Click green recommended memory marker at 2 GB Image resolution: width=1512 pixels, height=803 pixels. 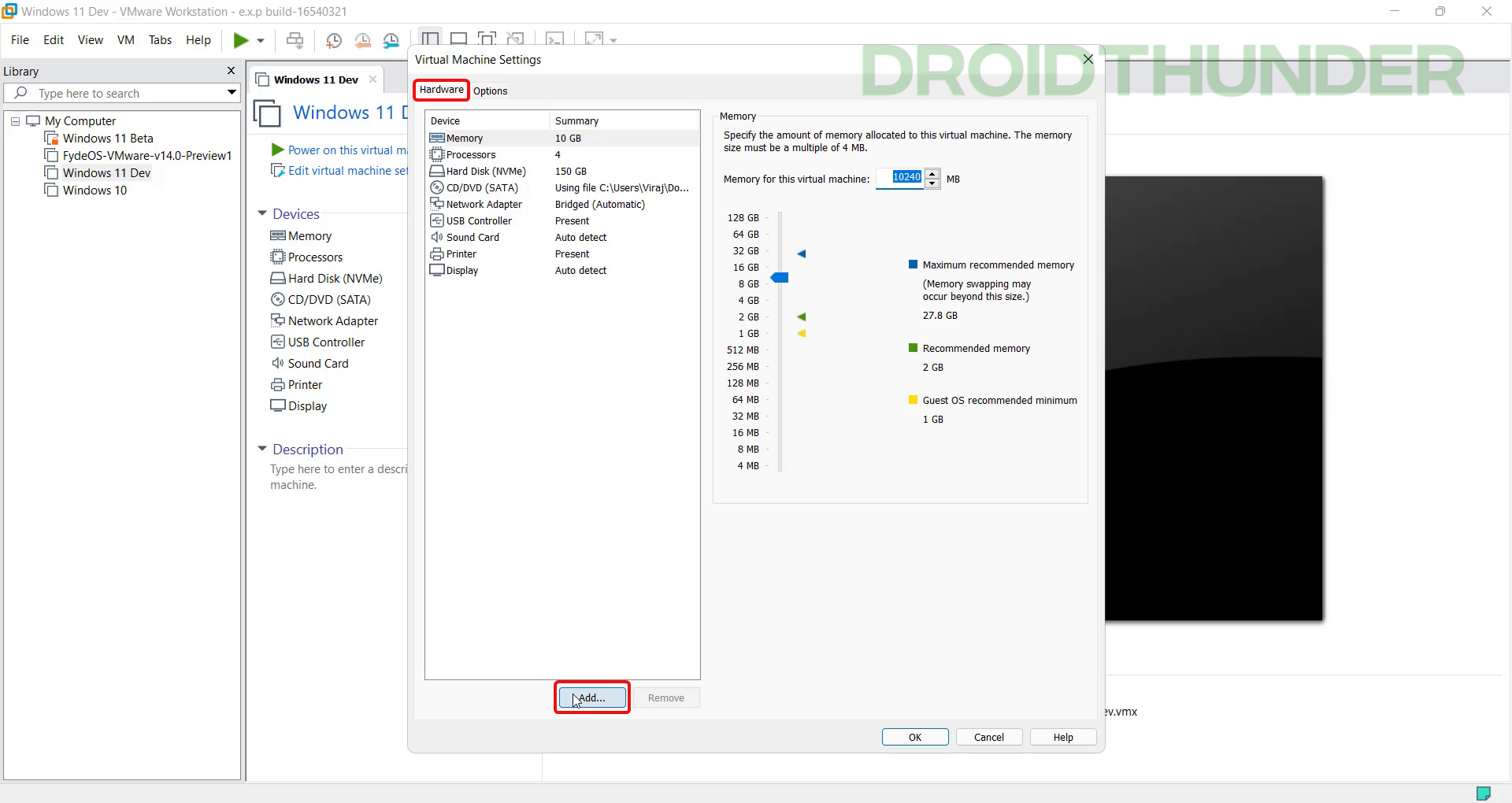point(802,316)
